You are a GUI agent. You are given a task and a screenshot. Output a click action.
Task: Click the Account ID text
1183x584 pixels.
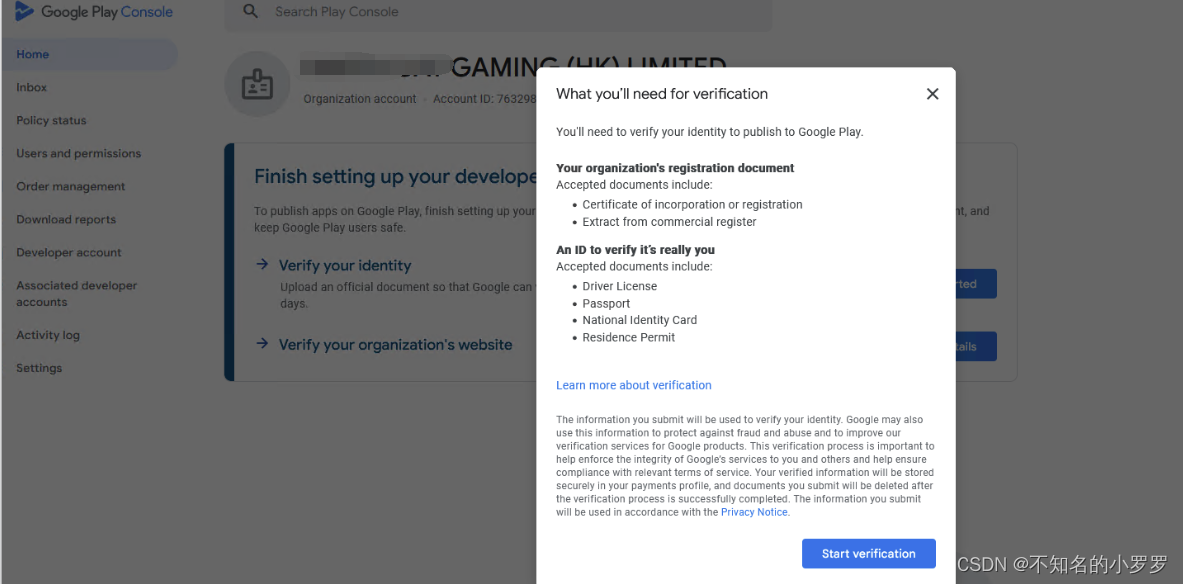coord(484,99)
